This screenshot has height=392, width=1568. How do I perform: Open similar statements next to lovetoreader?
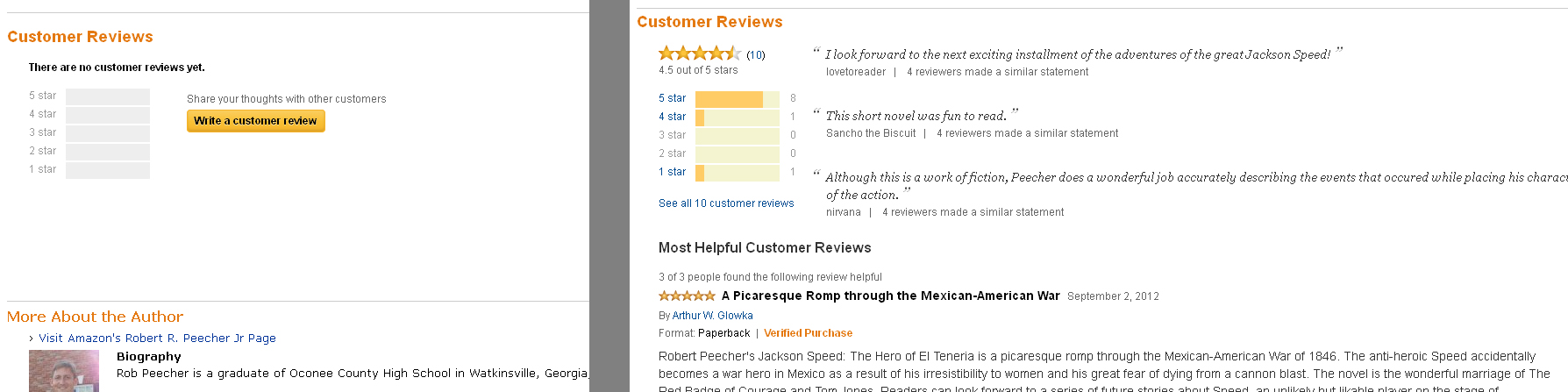tap(997, 72)
